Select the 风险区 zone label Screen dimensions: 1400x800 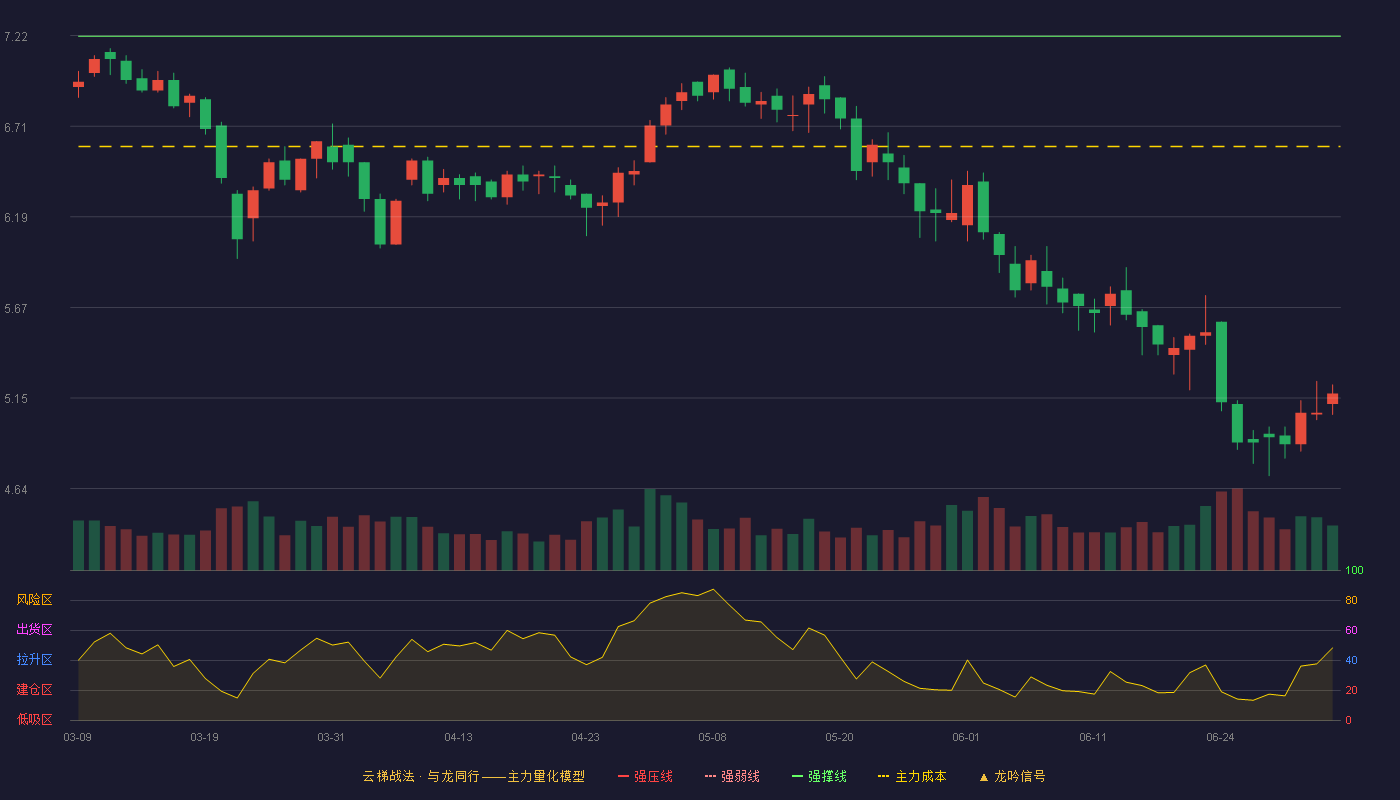tap(34, 600)
